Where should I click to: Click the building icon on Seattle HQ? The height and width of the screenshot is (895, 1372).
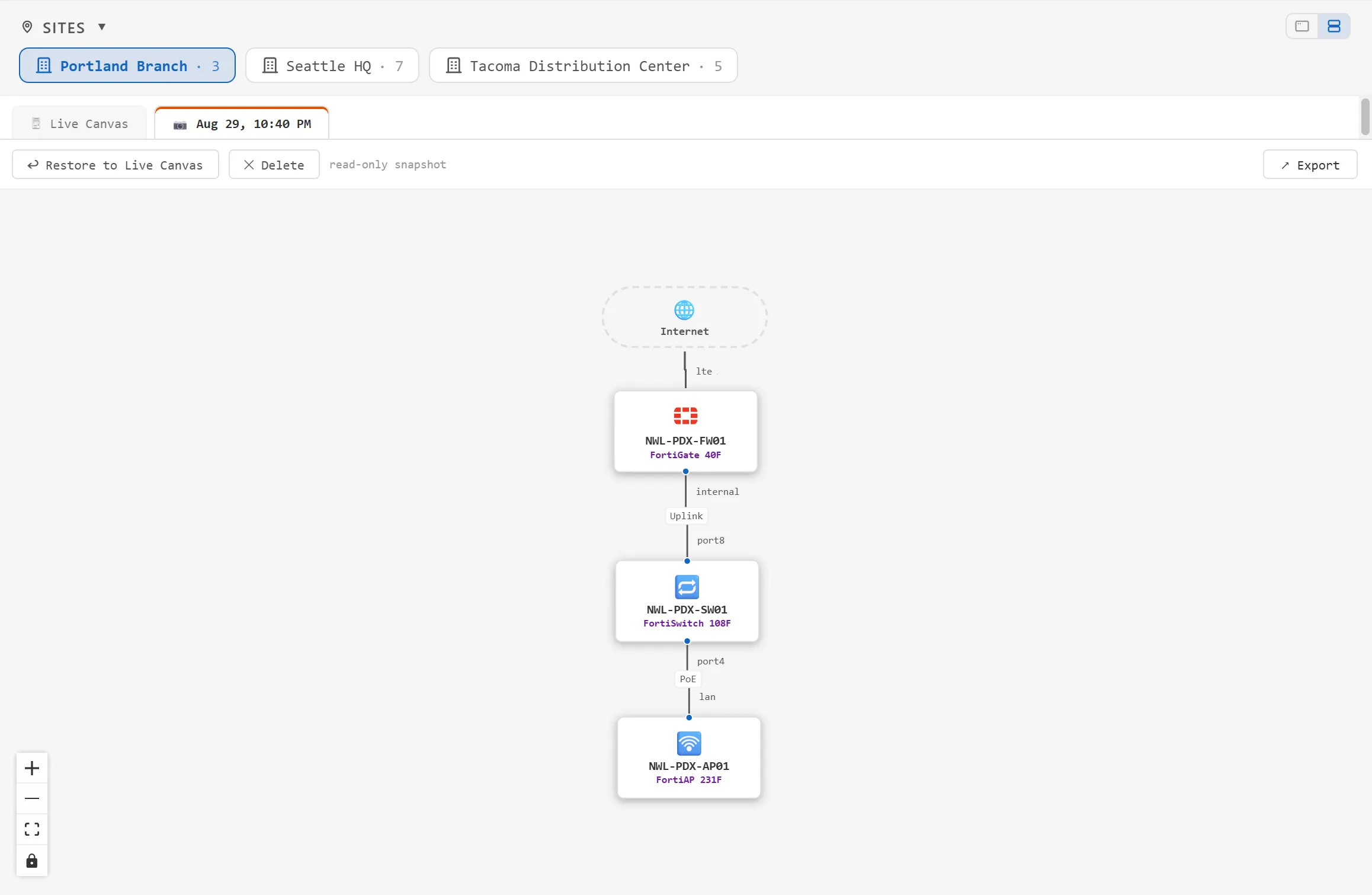point(270,65)
